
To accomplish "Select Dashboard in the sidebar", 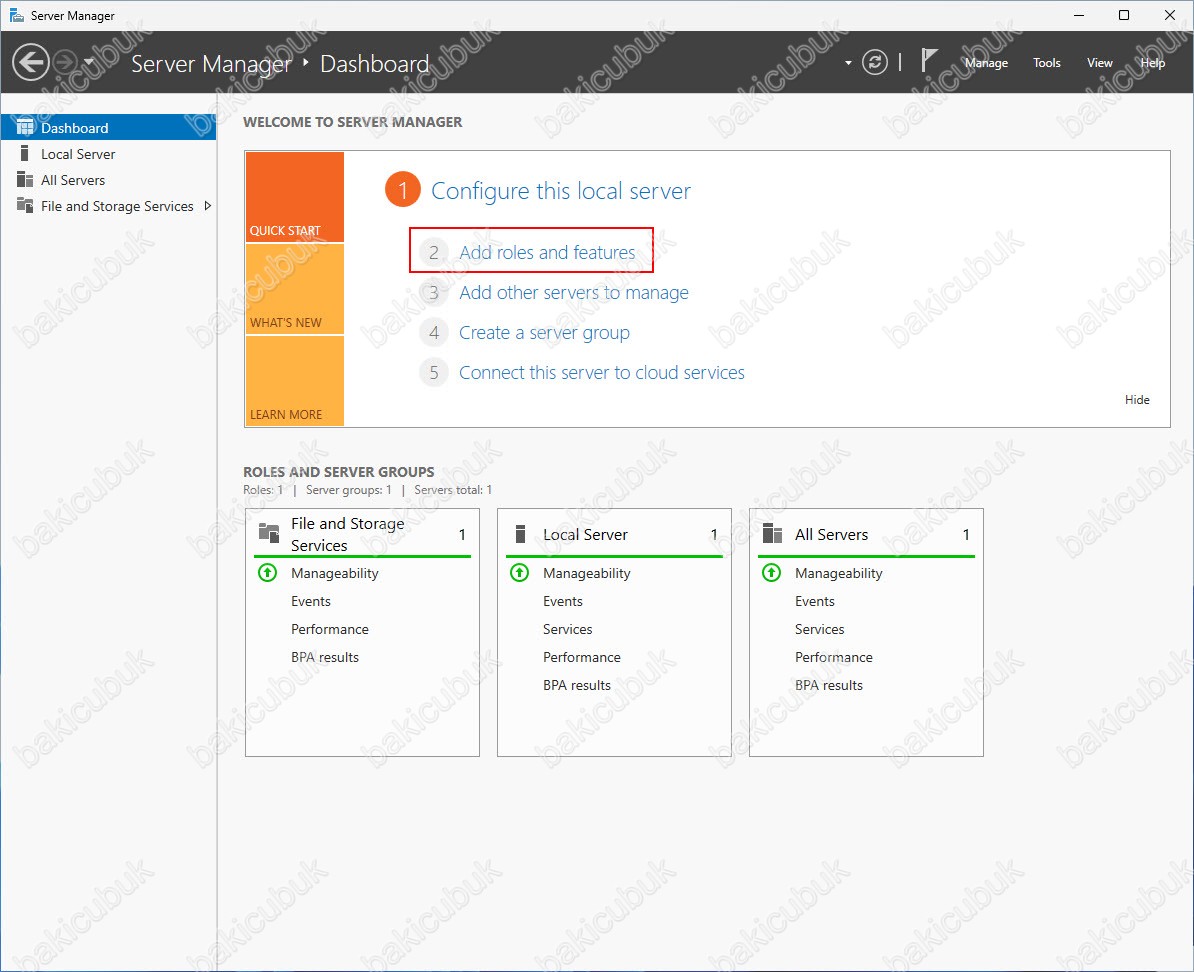I will pos(108,128).
